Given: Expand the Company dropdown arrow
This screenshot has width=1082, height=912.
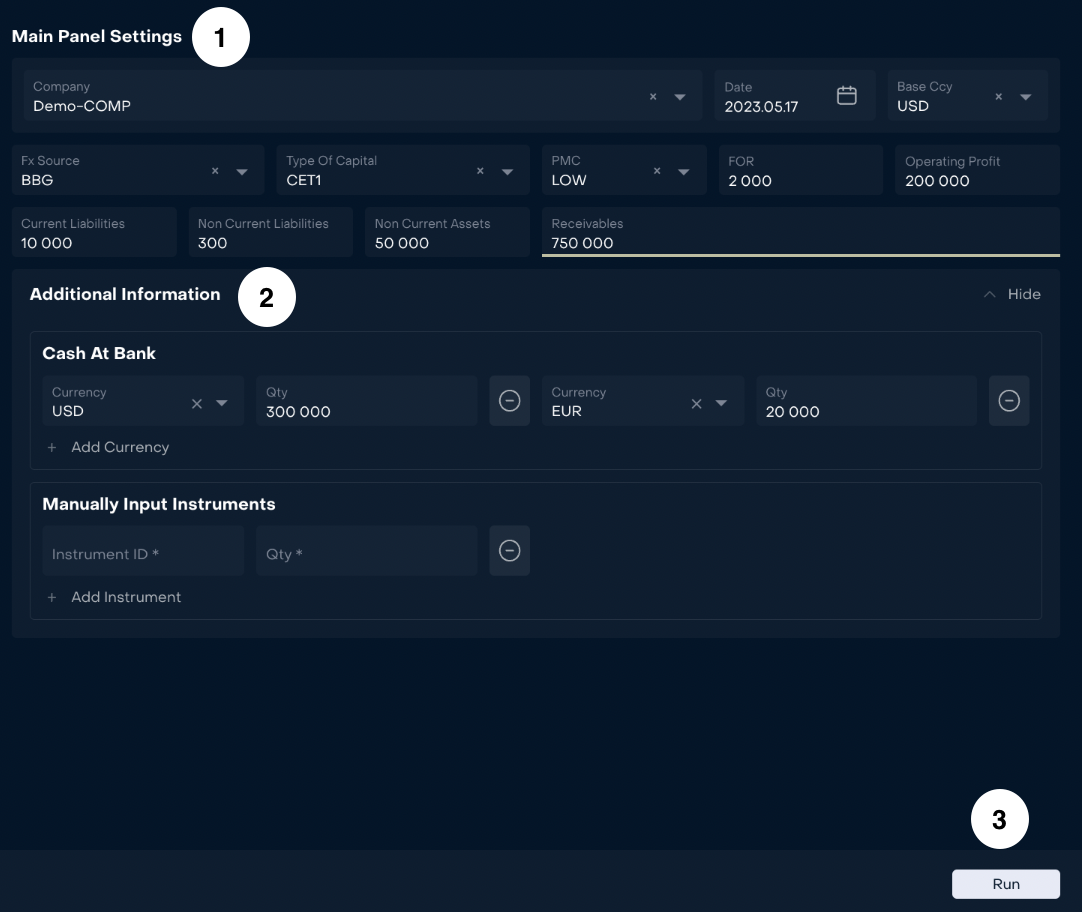Looking at the screenshot, I should coord(680,97).
